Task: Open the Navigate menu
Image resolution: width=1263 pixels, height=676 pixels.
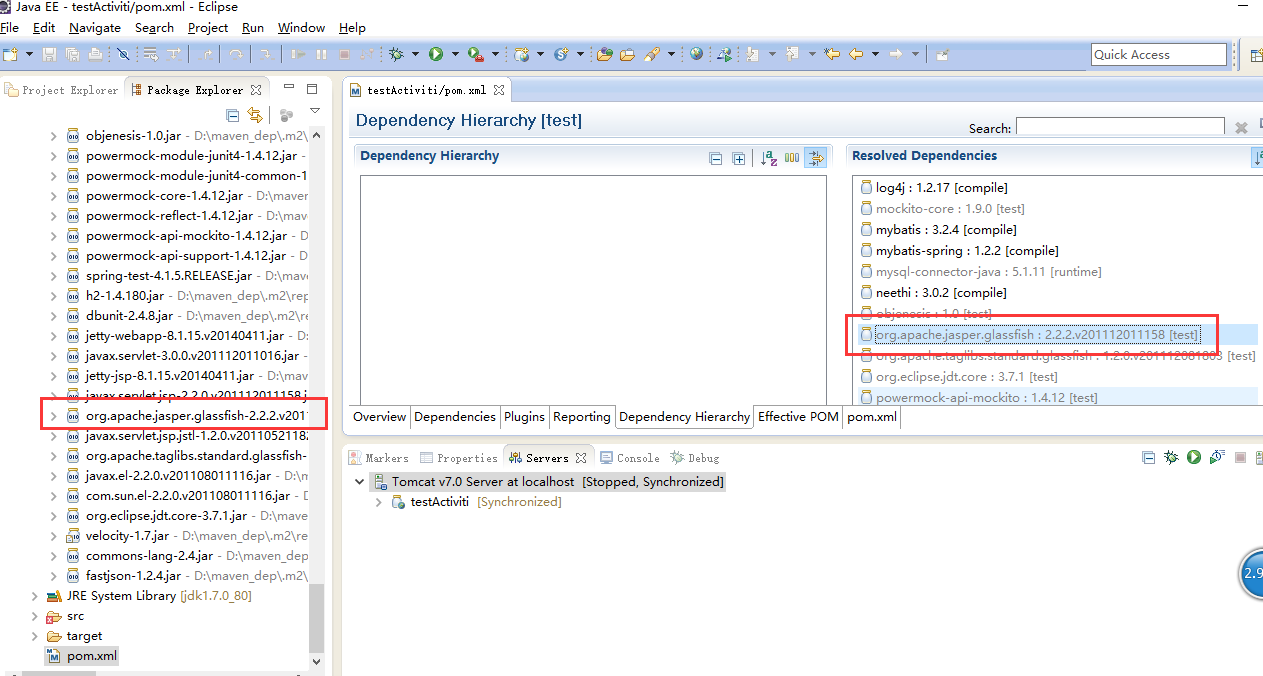Action: (95, 28)
